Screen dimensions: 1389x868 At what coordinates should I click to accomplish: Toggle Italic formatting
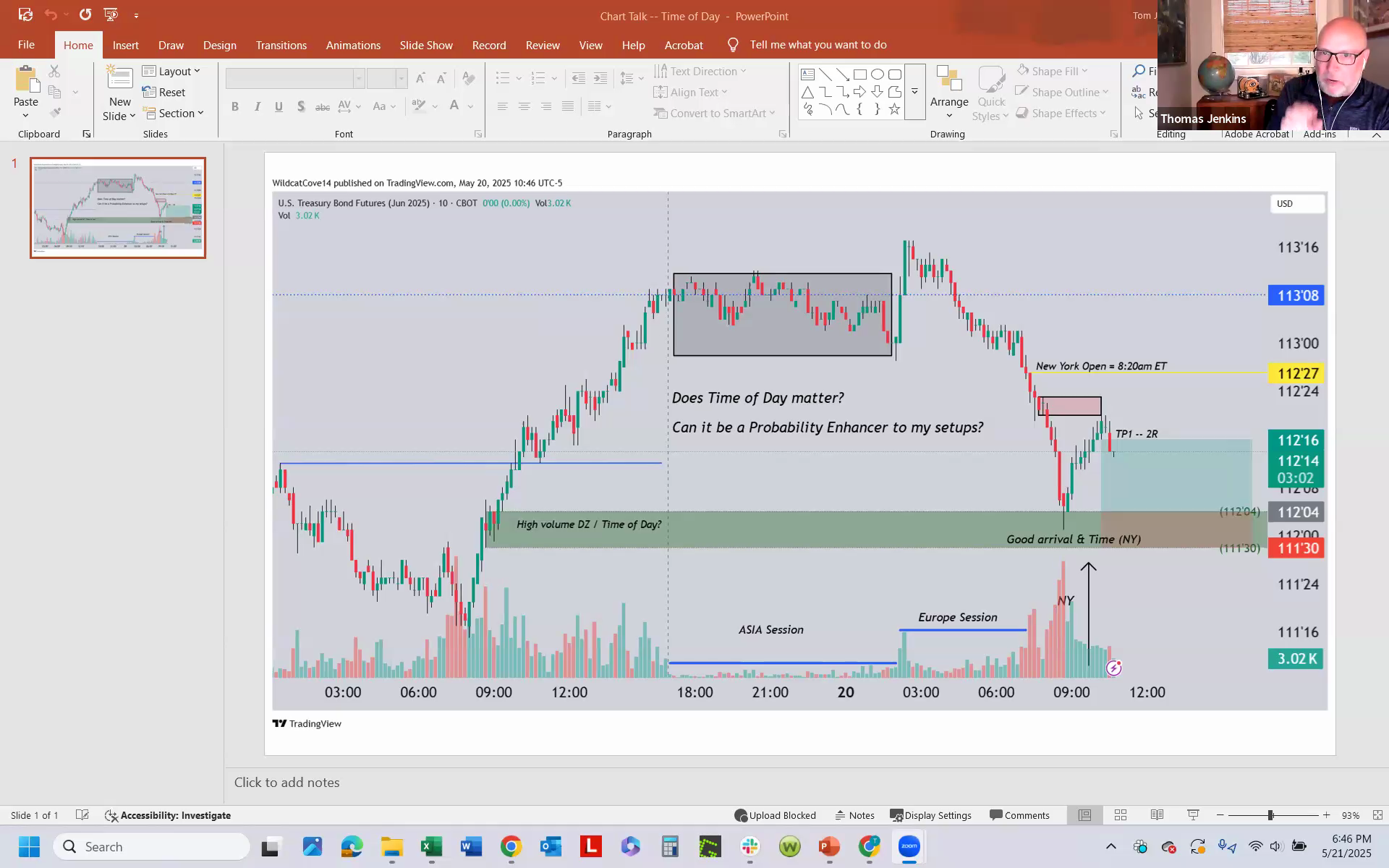[257, 106]
